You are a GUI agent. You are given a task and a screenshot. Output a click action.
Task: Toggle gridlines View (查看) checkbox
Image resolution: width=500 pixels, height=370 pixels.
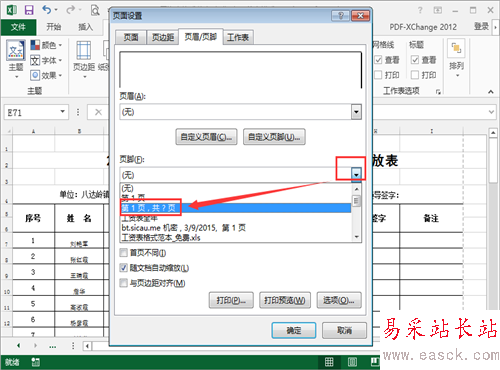[x=378, y=60]
